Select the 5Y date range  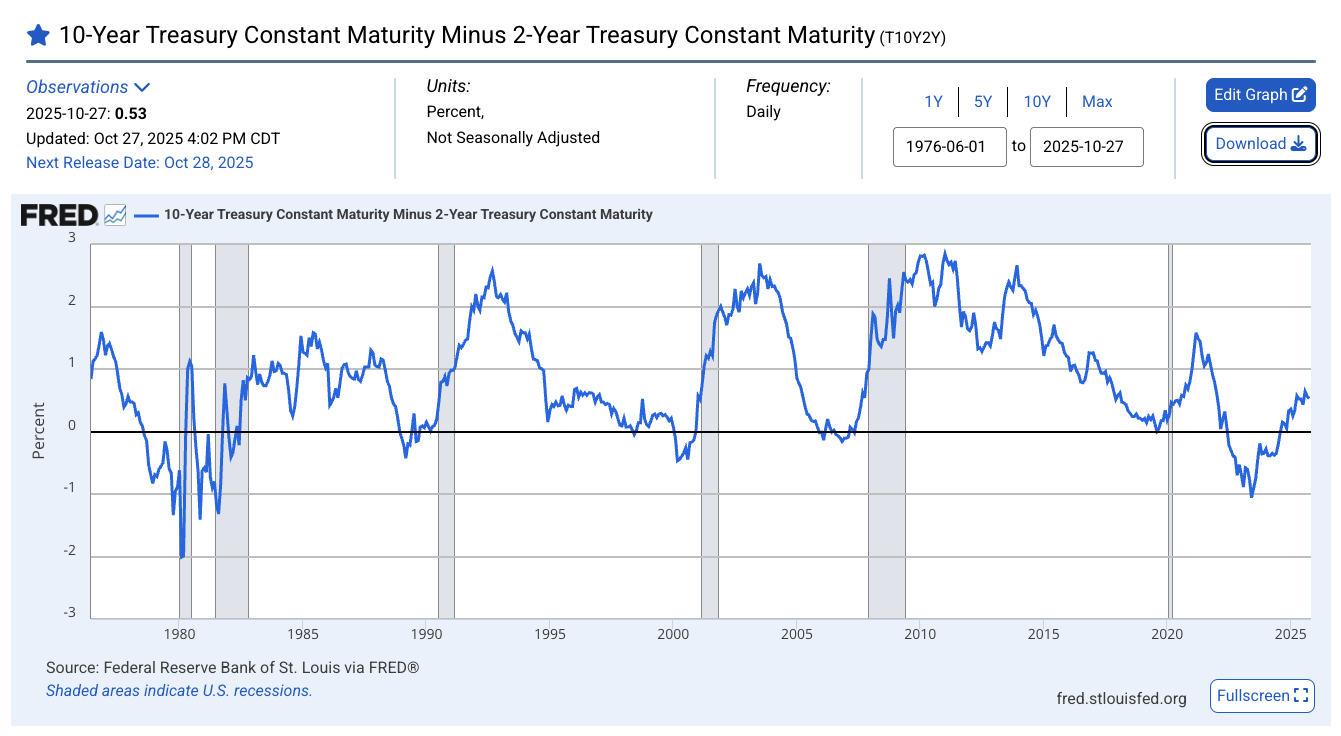point(983,101)
